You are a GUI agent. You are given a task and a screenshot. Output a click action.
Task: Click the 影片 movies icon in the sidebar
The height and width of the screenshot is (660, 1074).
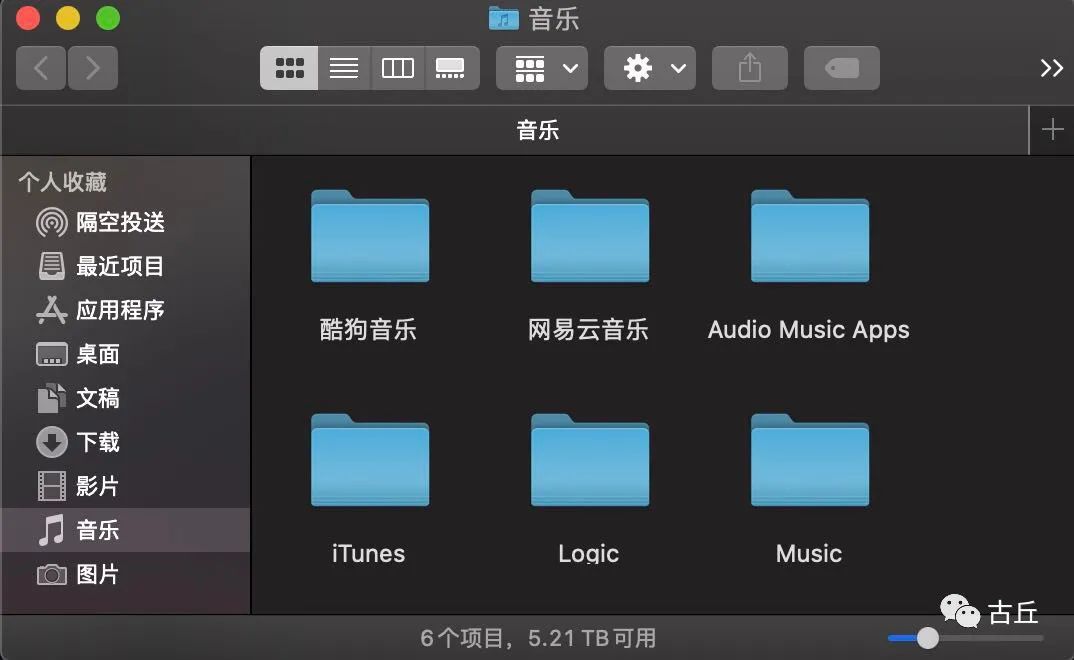coord(51,486)
